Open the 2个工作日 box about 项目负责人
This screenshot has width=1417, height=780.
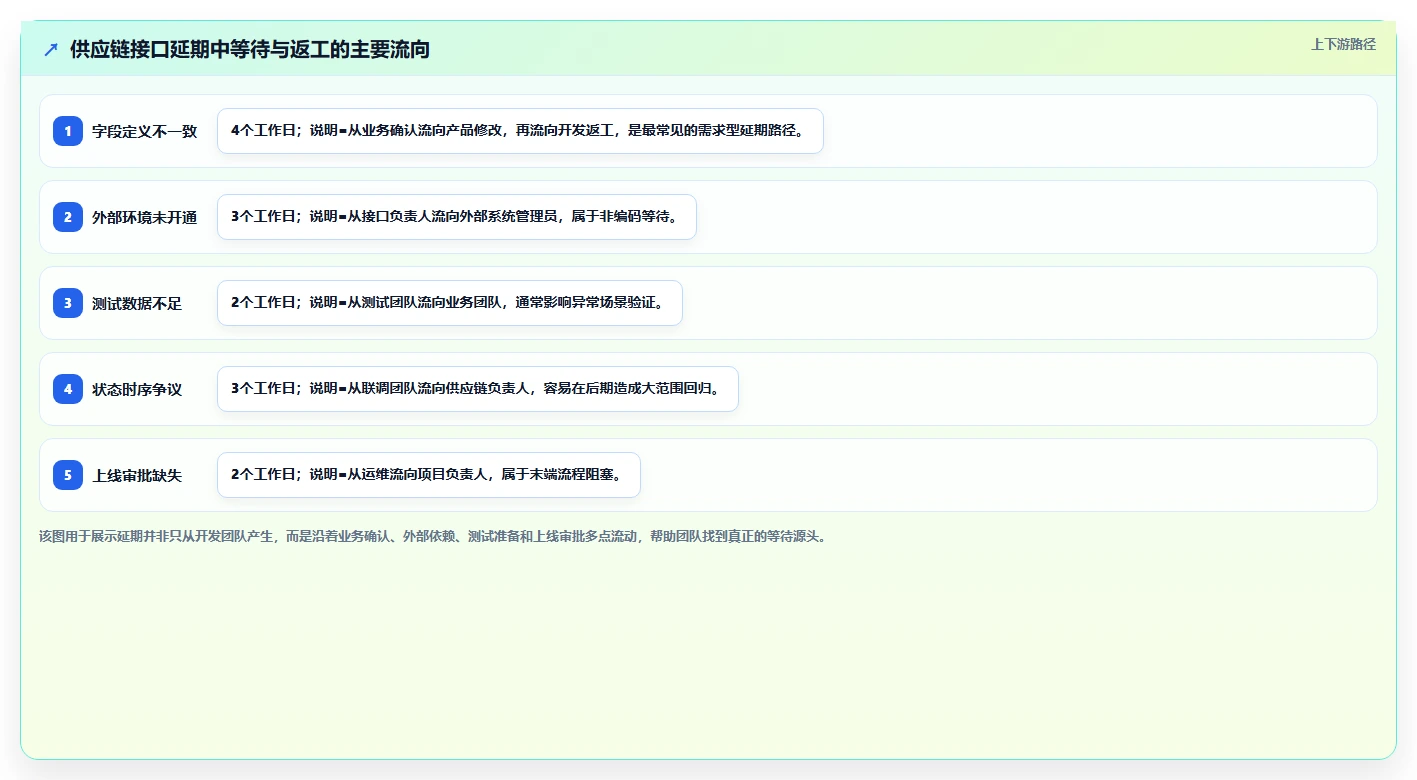click(428, 475)
